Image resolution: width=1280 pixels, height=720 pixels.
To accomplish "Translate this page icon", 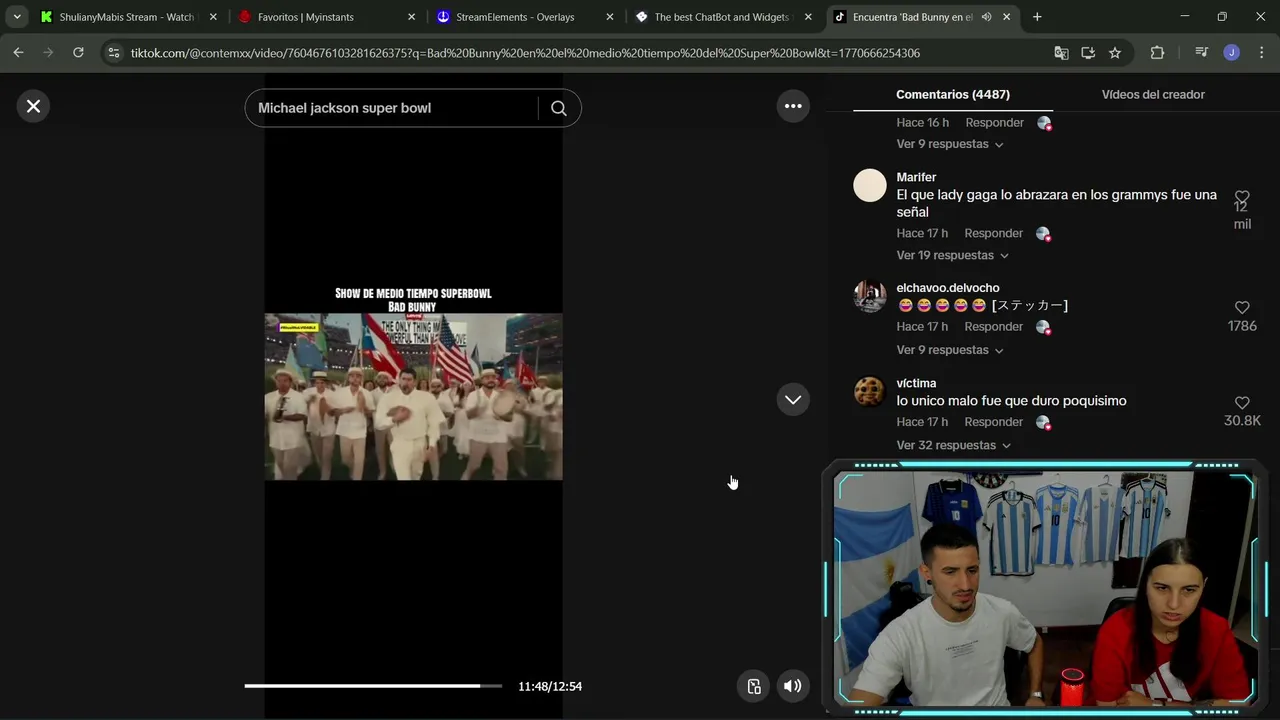I will pyautogui.click(x=1062, y=53).
